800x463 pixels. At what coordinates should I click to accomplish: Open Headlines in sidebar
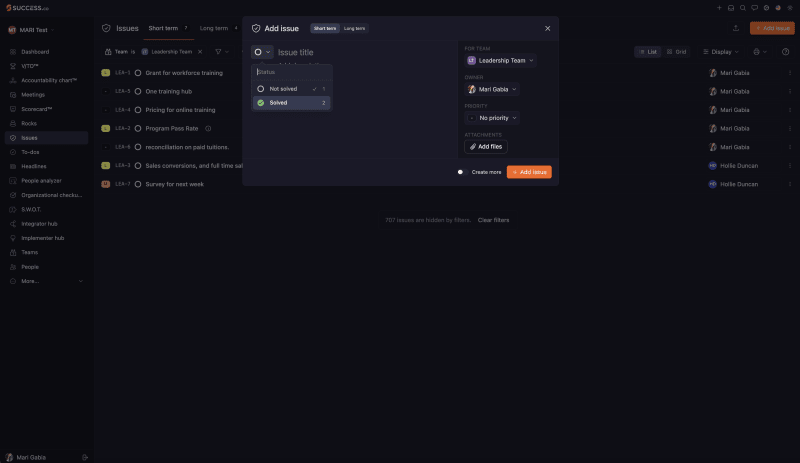[x=34, y=166]
